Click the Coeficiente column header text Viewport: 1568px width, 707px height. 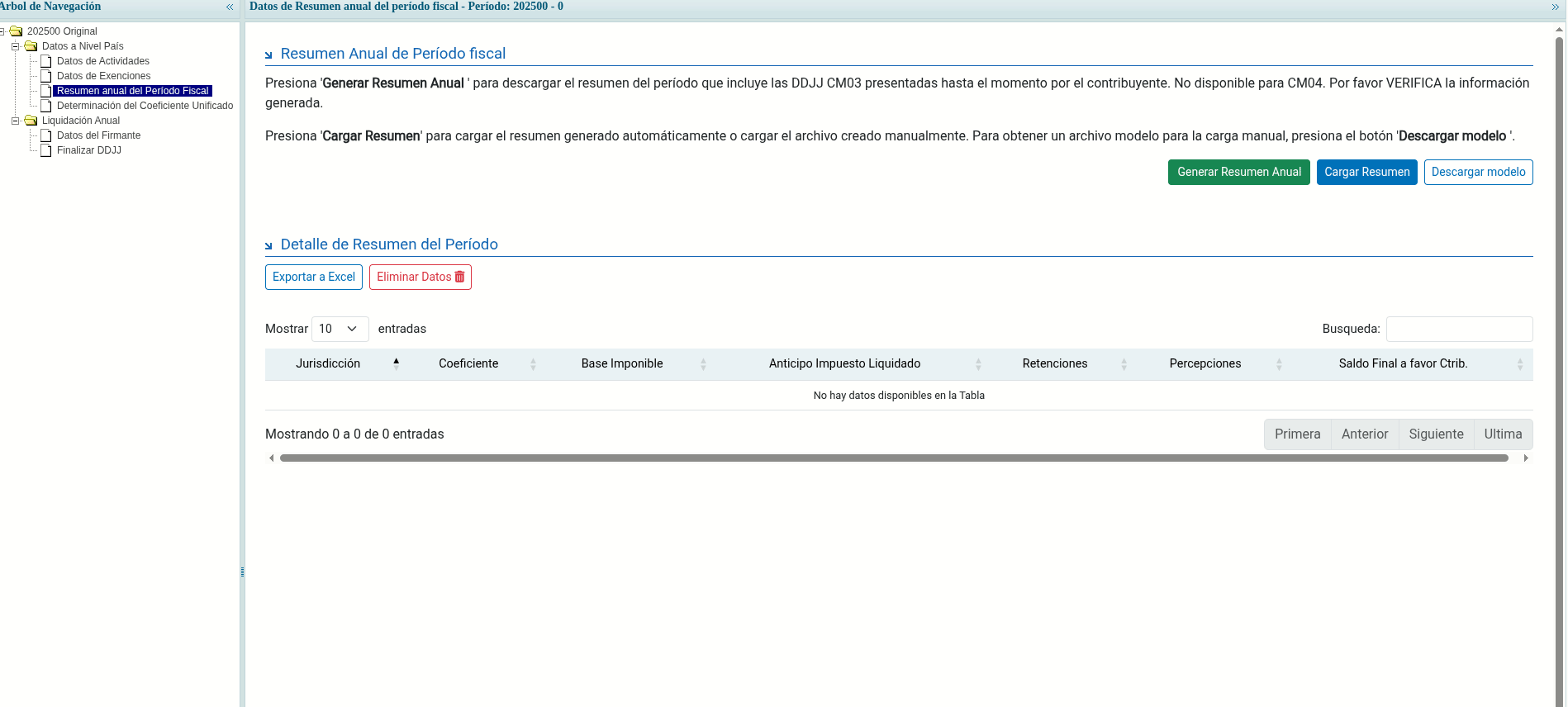(x=468, y=363)
